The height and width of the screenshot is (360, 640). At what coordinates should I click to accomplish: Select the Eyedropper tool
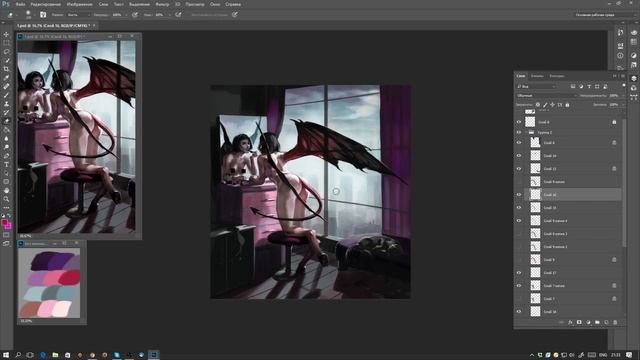[6, 78]
